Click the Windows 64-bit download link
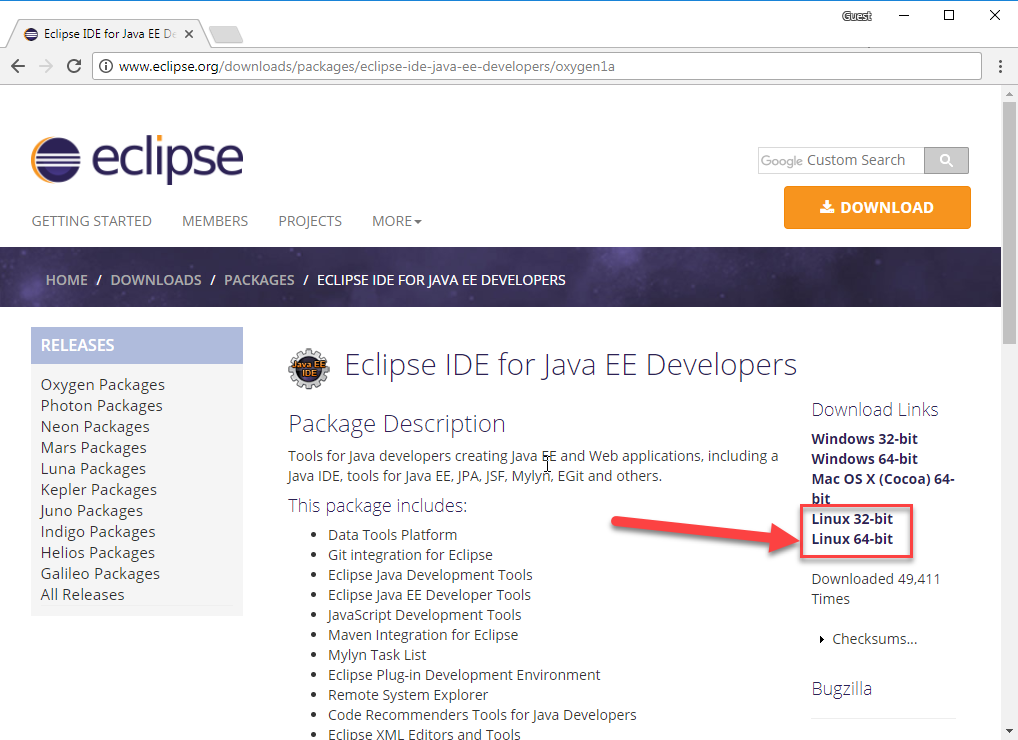This screenshot has width=1018, height=740. point(864,459)
